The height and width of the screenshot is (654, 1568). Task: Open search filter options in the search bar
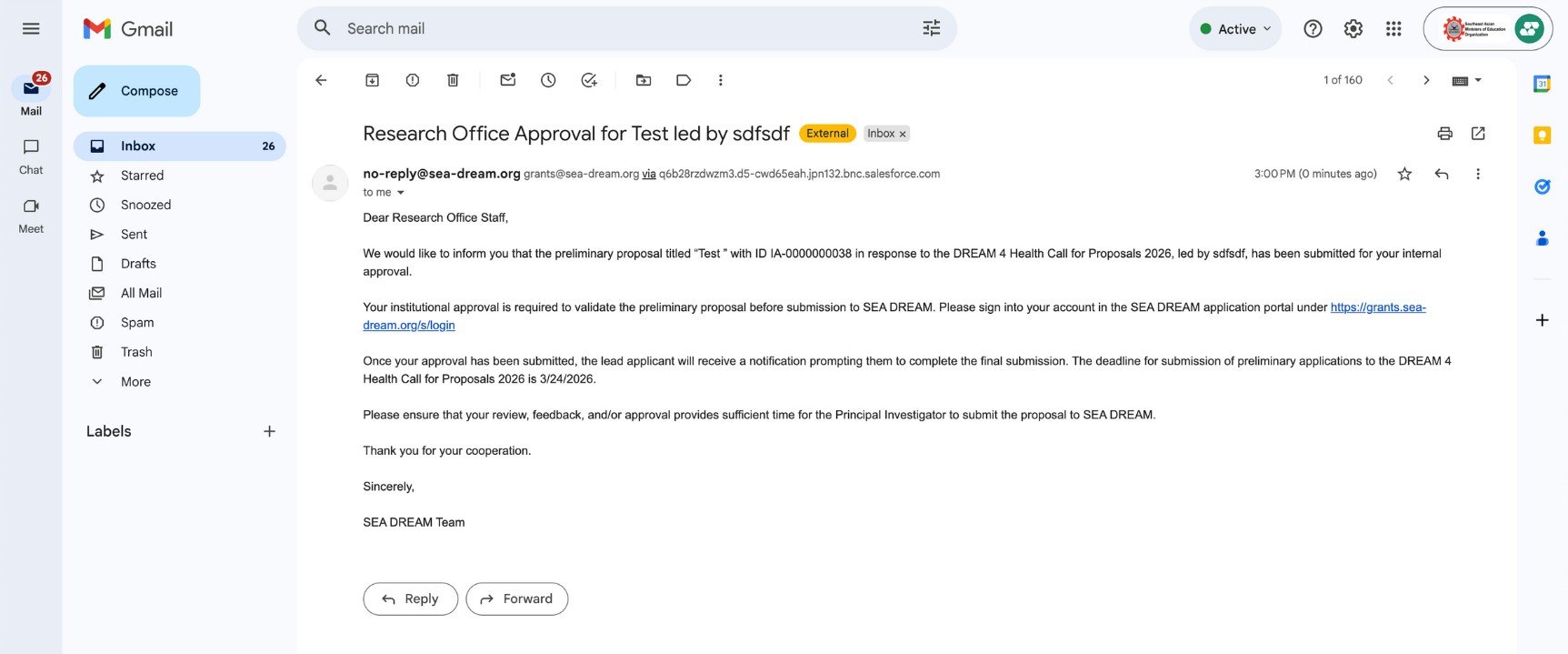930,28
